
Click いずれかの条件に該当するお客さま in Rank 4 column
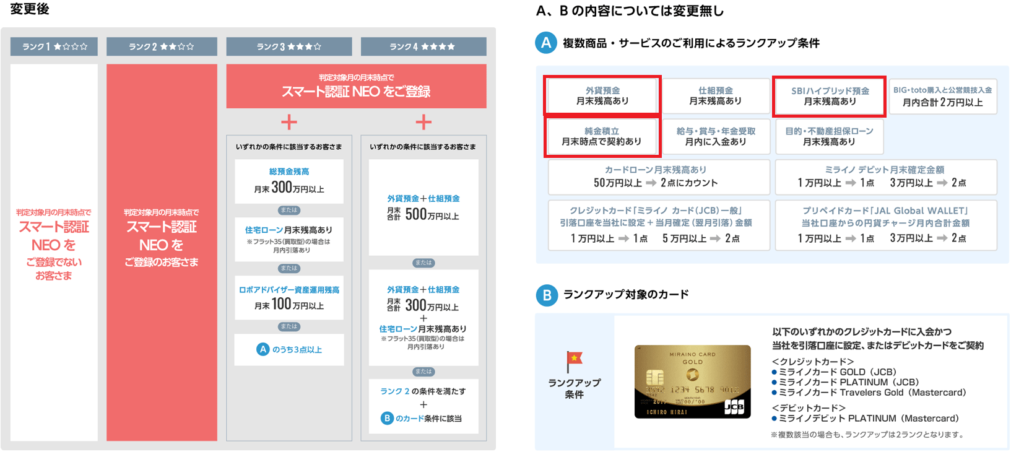(x=423, y=146)
